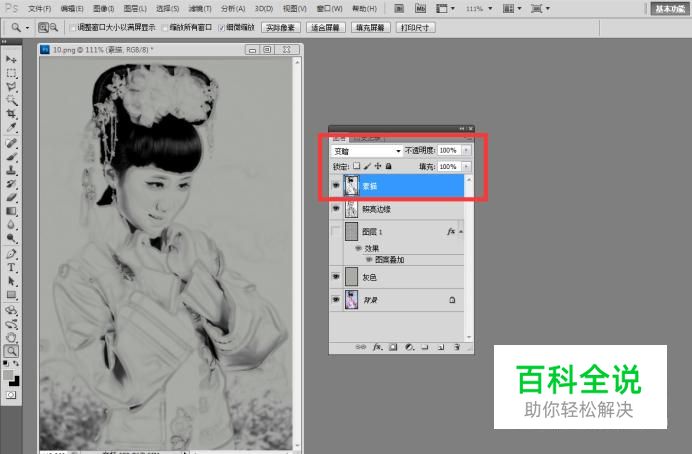Image resolution: width=692 pixels, height=454 pixels.
Task: Select the Healing Brush tool
Action: (11, 143)
